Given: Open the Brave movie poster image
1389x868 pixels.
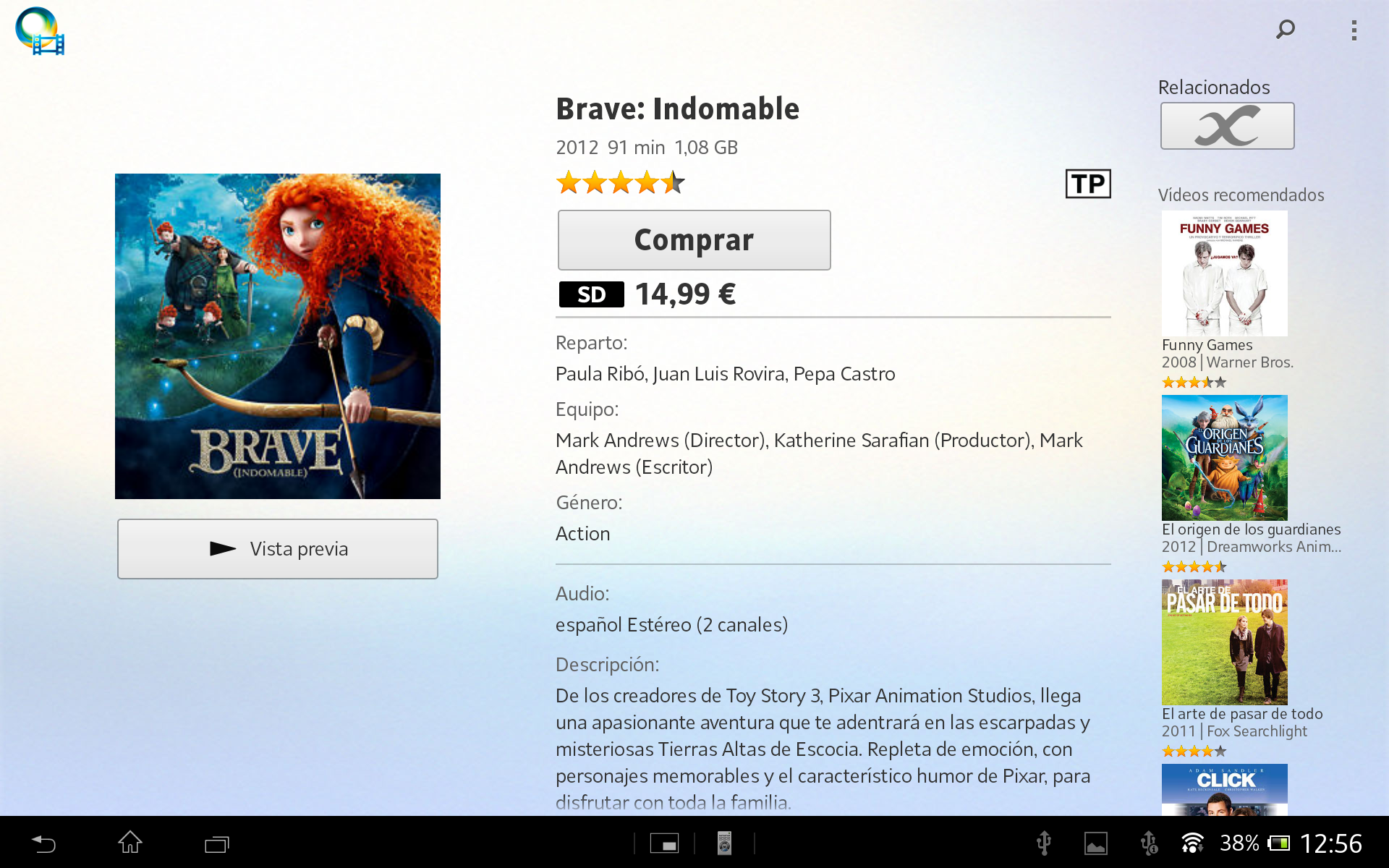Looking at the screenshot, I should 278,336.
